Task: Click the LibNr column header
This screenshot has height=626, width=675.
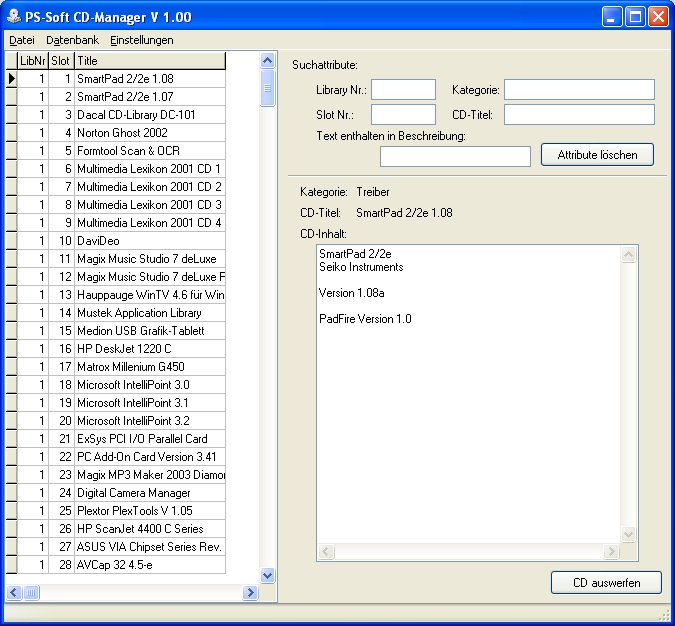Action: click(33, 61)
